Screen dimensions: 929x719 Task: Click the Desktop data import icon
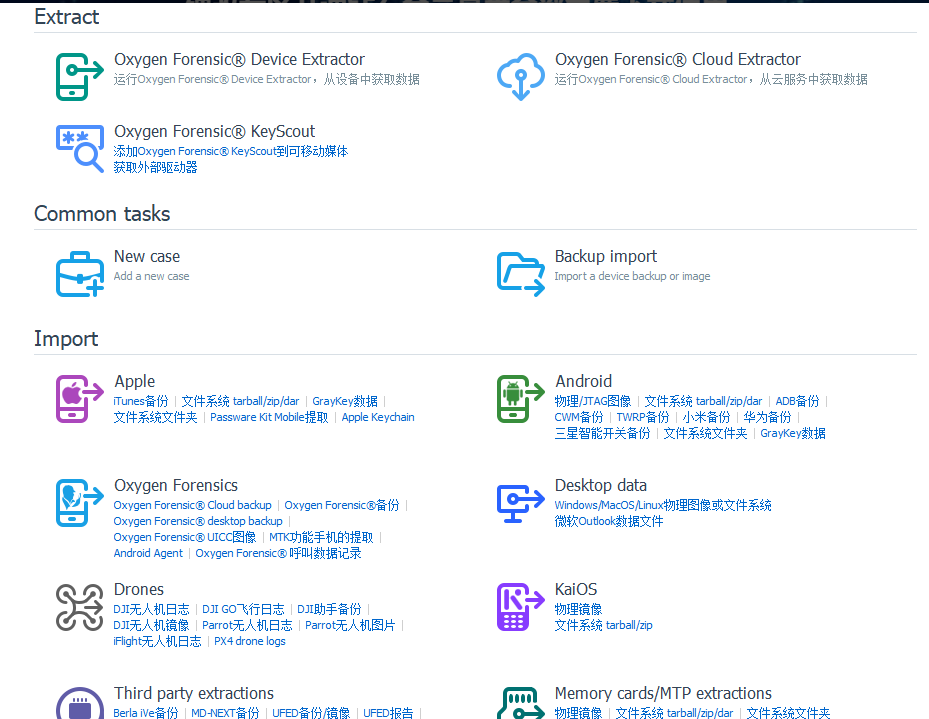520,503
